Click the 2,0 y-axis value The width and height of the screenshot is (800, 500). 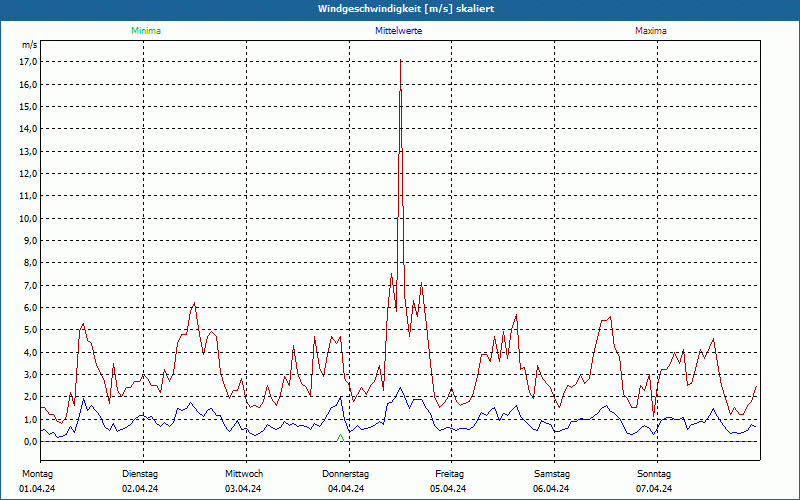(x=31, y=397)
